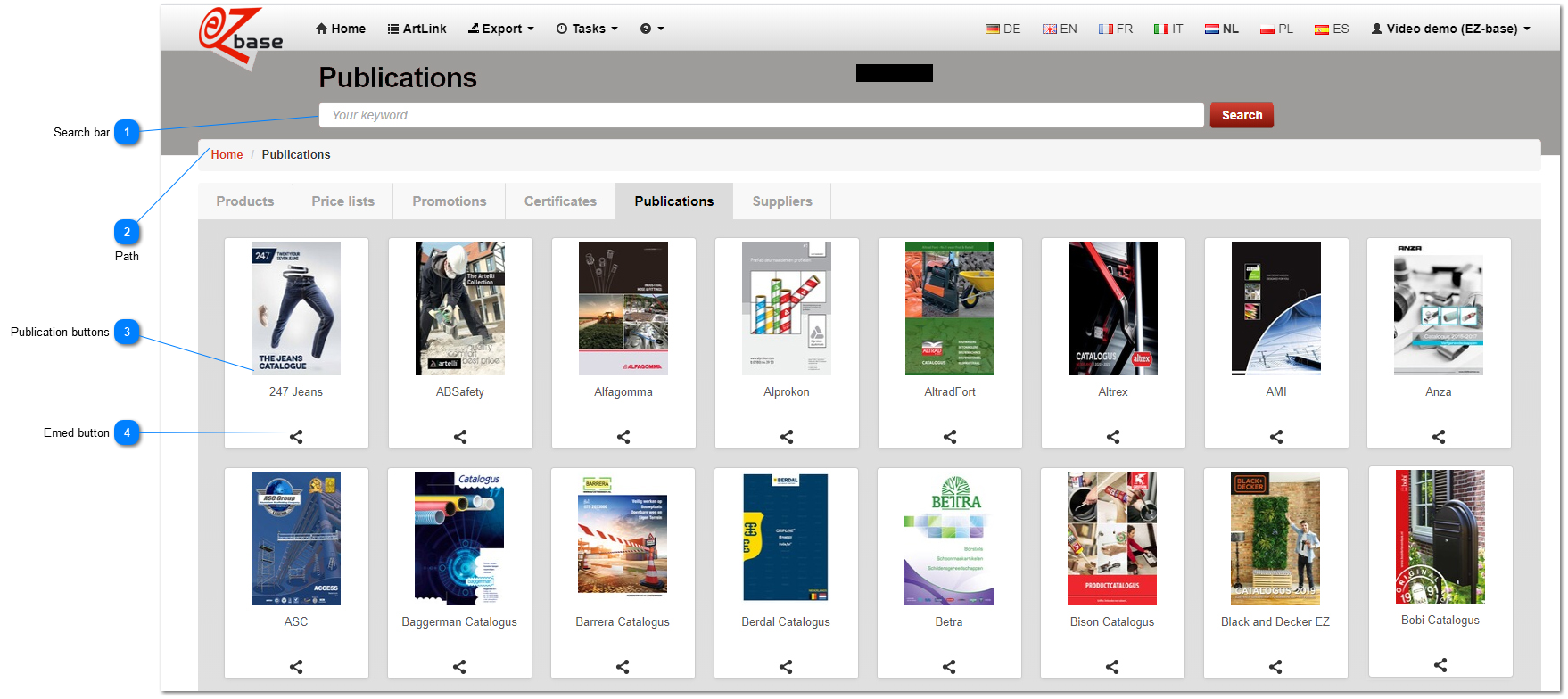Open the Export dropdown menu
This screenshot has height=699, width=1568.
tap(501, 29)
